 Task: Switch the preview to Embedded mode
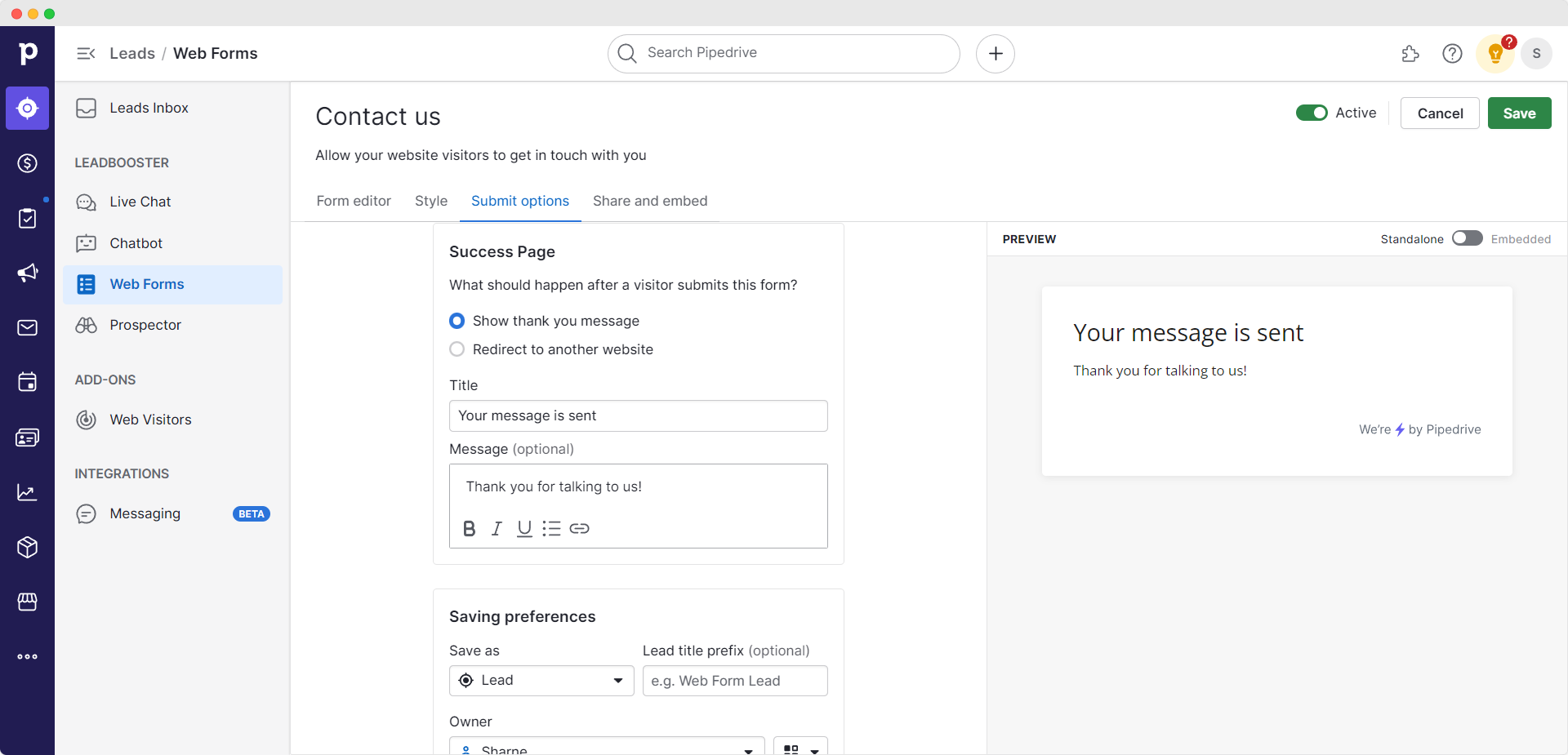click(1468, 238)
